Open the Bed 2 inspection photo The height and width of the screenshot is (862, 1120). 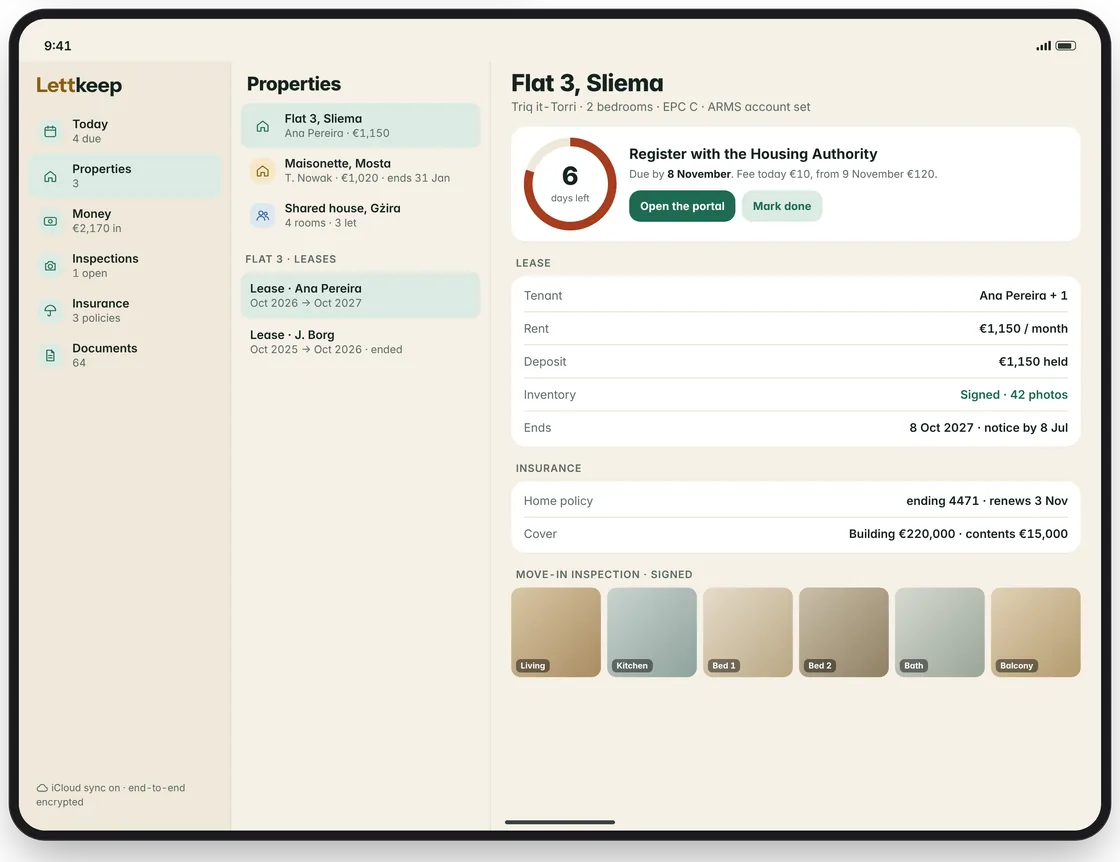844,633
